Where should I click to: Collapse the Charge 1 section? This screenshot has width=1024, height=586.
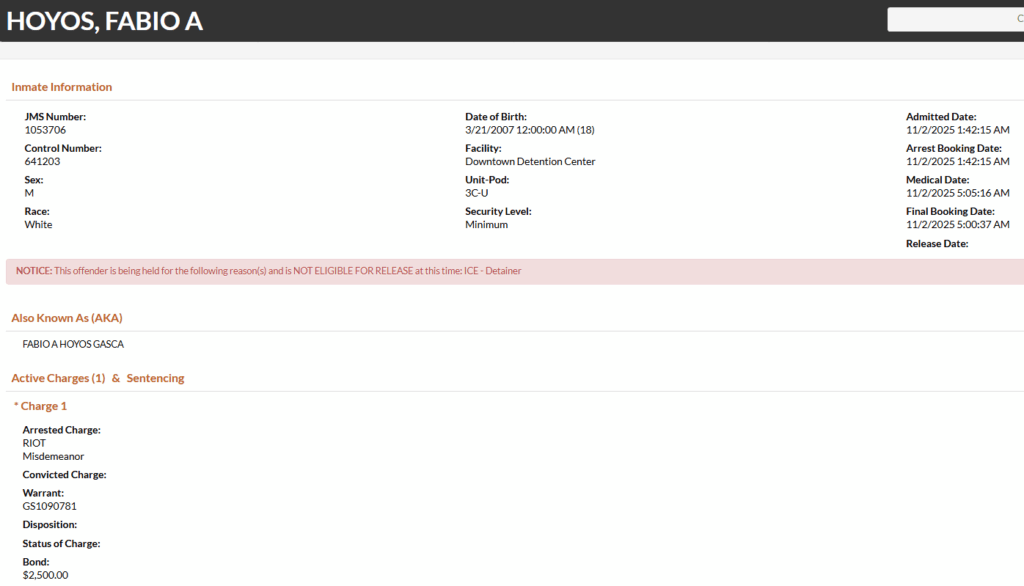point(40,406)
